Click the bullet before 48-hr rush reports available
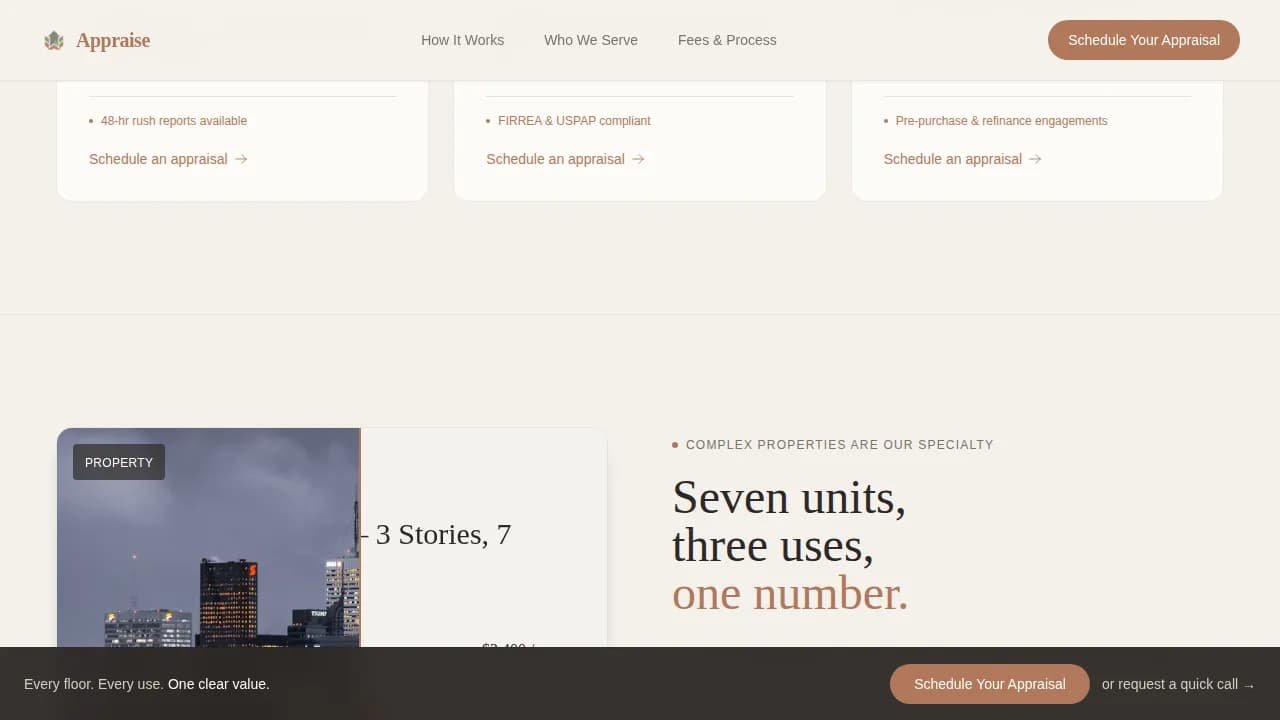The width and height of the screenshot is (1280, 720). pyautogui.click(x=90, y=121)
